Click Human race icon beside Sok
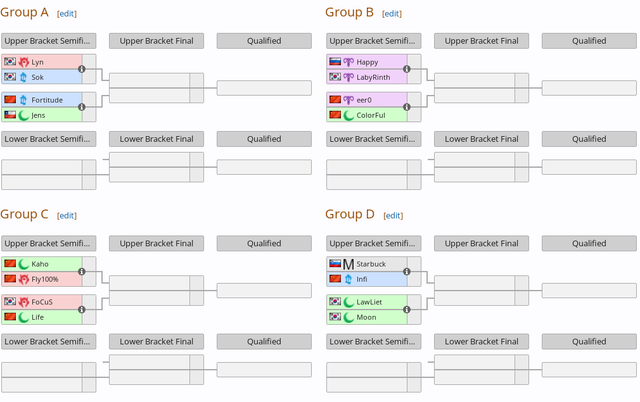 coord(23,77)
